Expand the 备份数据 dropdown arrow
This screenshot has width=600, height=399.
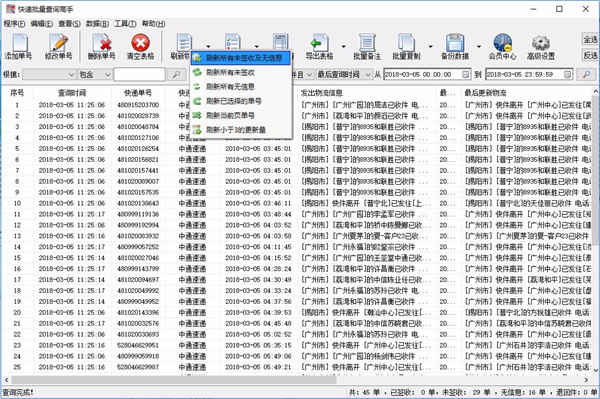pyautogui.click(x=478, y=47)
